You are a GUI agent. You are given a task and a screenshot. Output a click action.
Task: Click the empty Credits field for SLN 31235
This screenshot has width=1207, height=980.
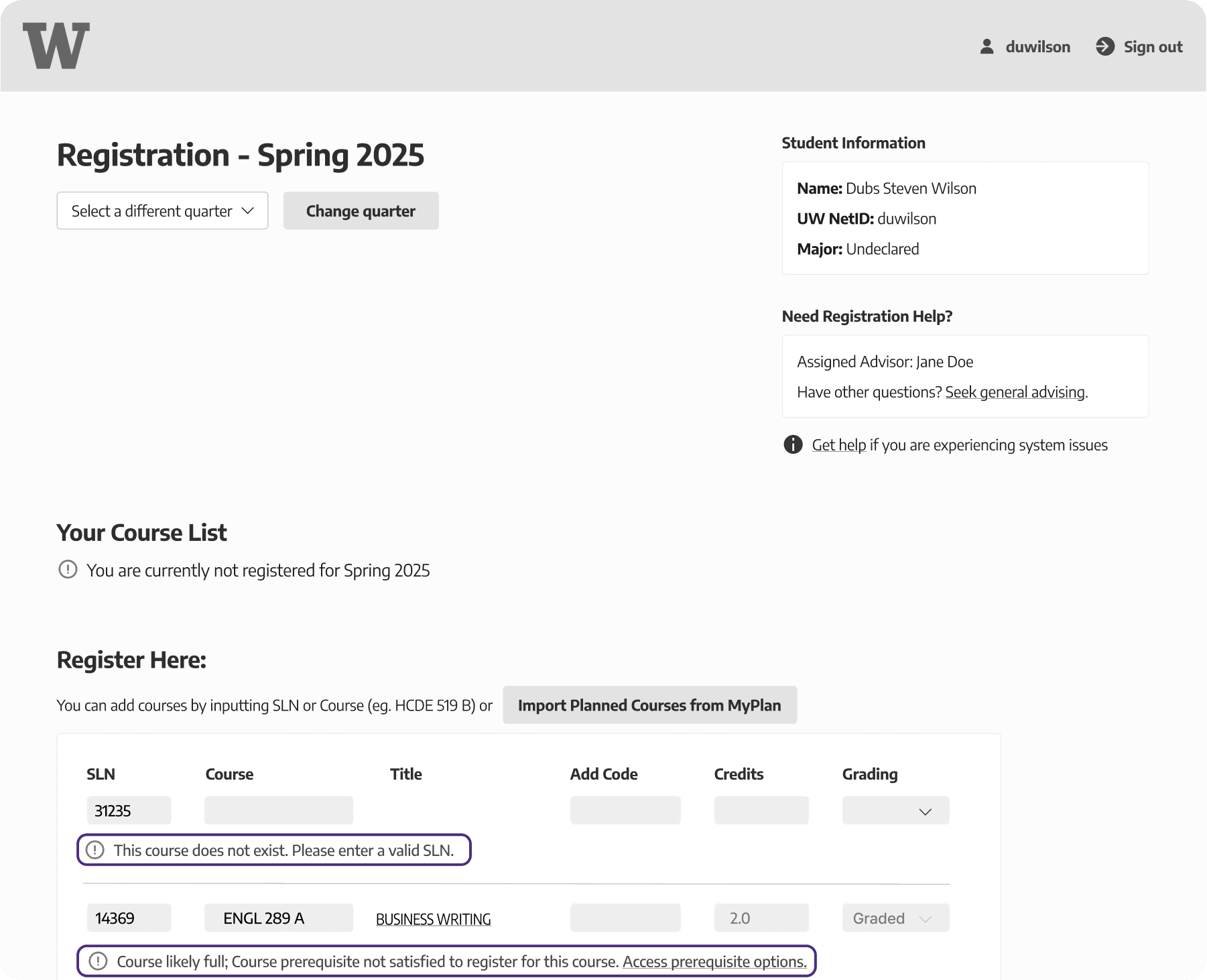tap(761, 810)
